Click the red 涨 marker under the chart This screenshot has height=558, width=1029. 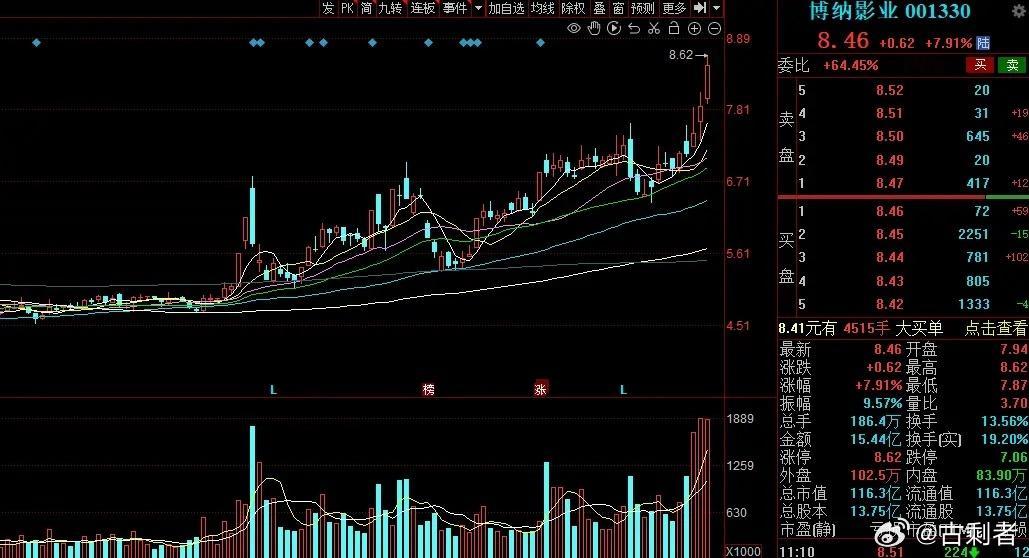540,389
